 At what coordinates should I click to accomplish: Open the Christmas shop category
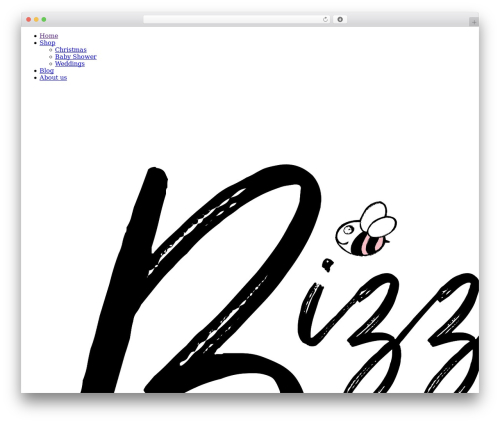[71, 50]
